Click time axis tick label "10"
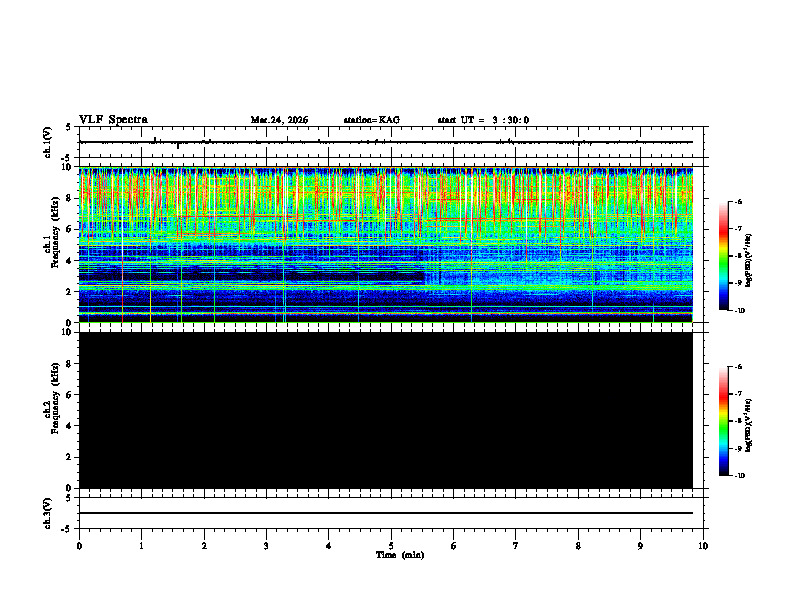Screen dimensions: 792x612 (703, 546)
